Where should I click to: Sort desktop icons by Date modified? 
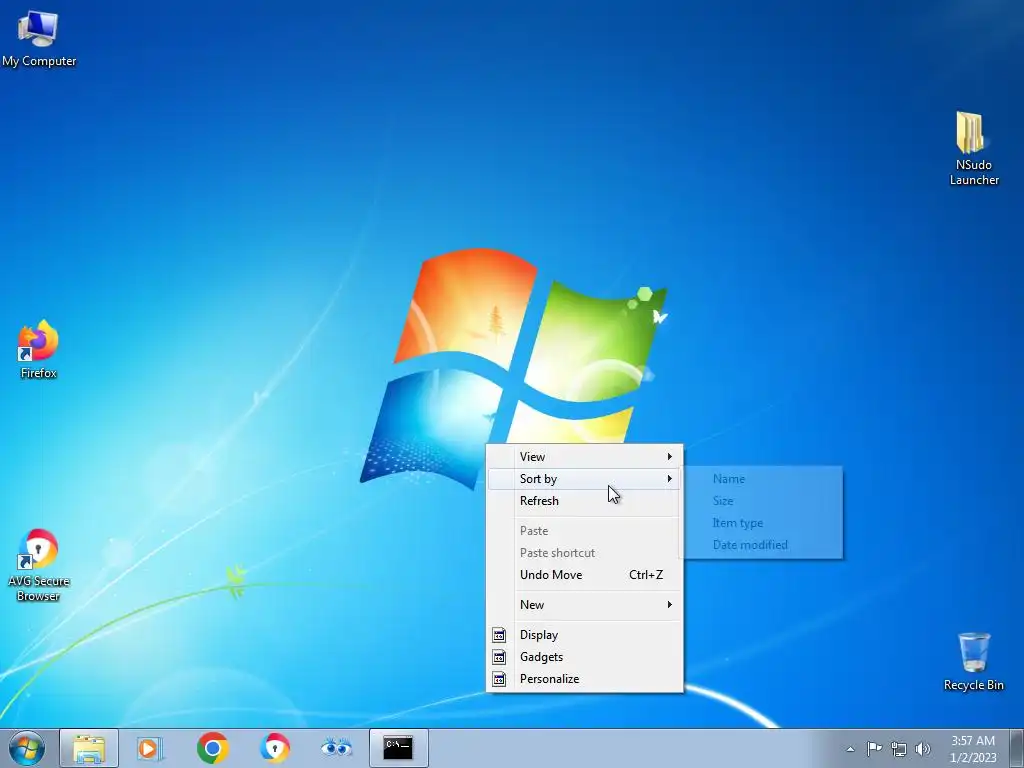tap(763, 545)
